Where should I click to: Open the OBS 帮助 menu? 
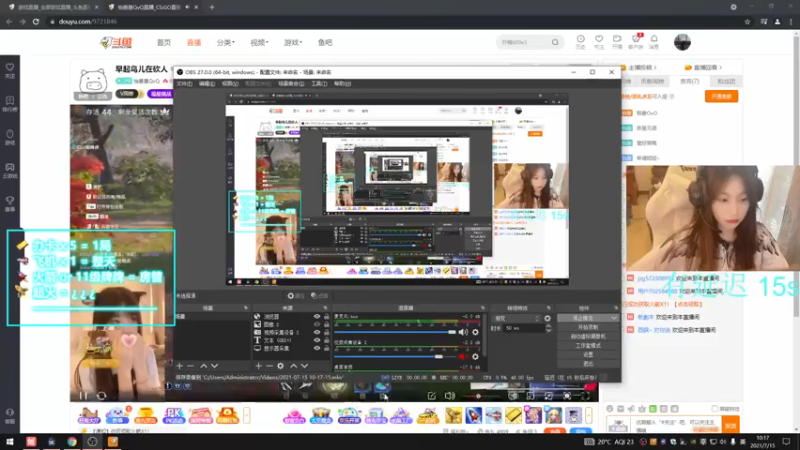(x=342, y=84)
